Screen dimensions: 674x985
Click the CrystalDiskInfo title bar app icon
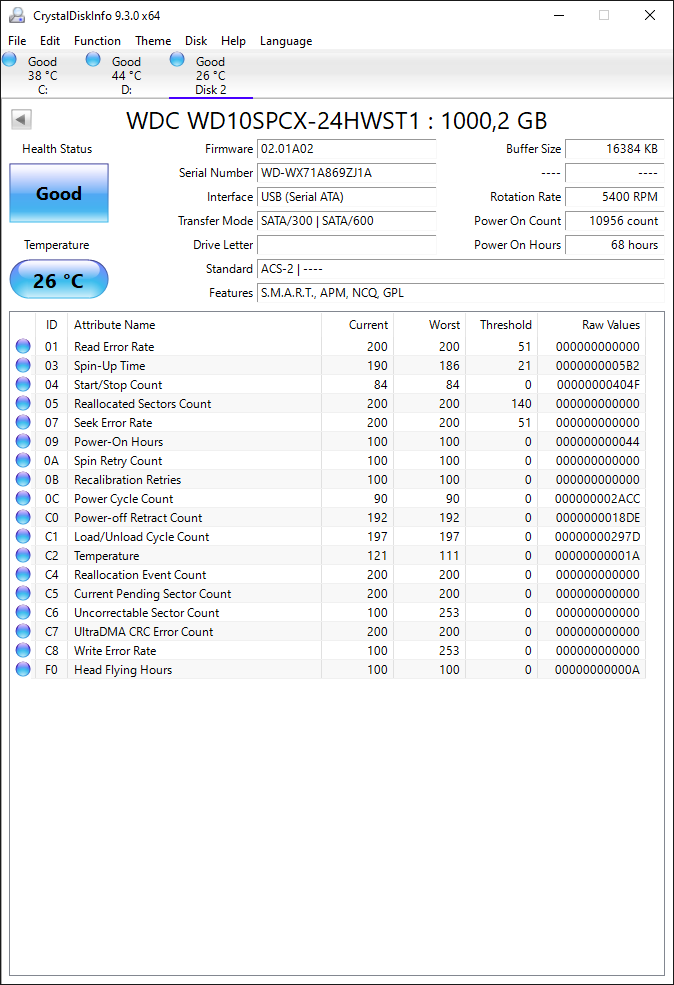click(x=17, y=15)
